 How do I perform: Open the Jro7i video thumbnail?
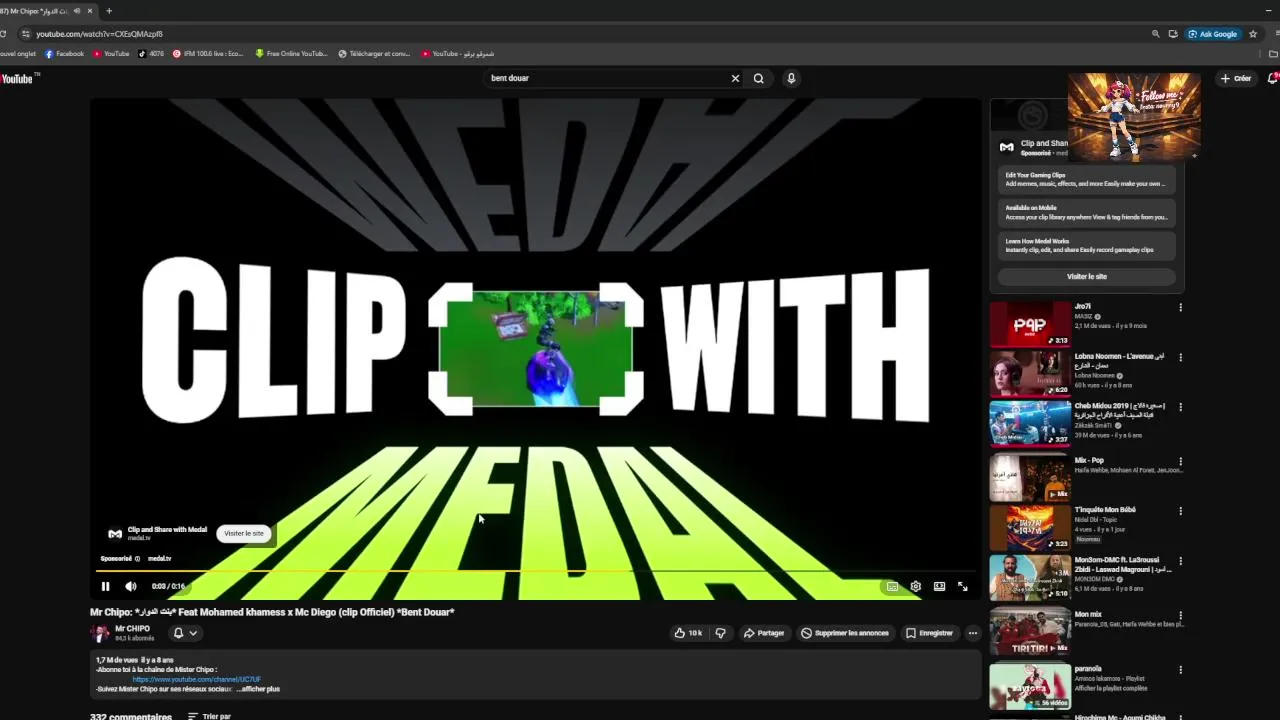tap(1030, 325)
